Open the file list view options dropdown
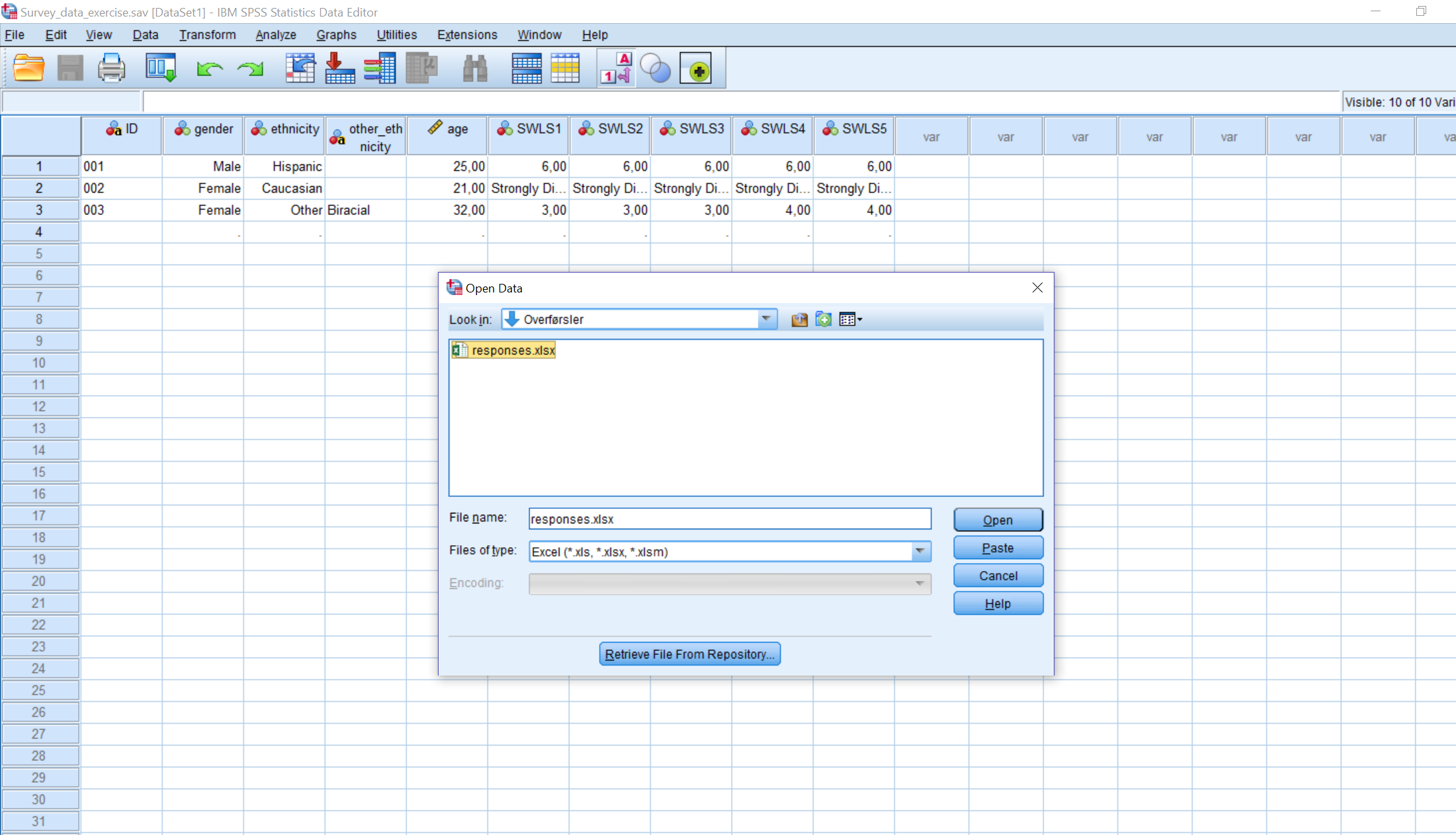Screen dimensions: 1456x835 click(x=851, y=320)
